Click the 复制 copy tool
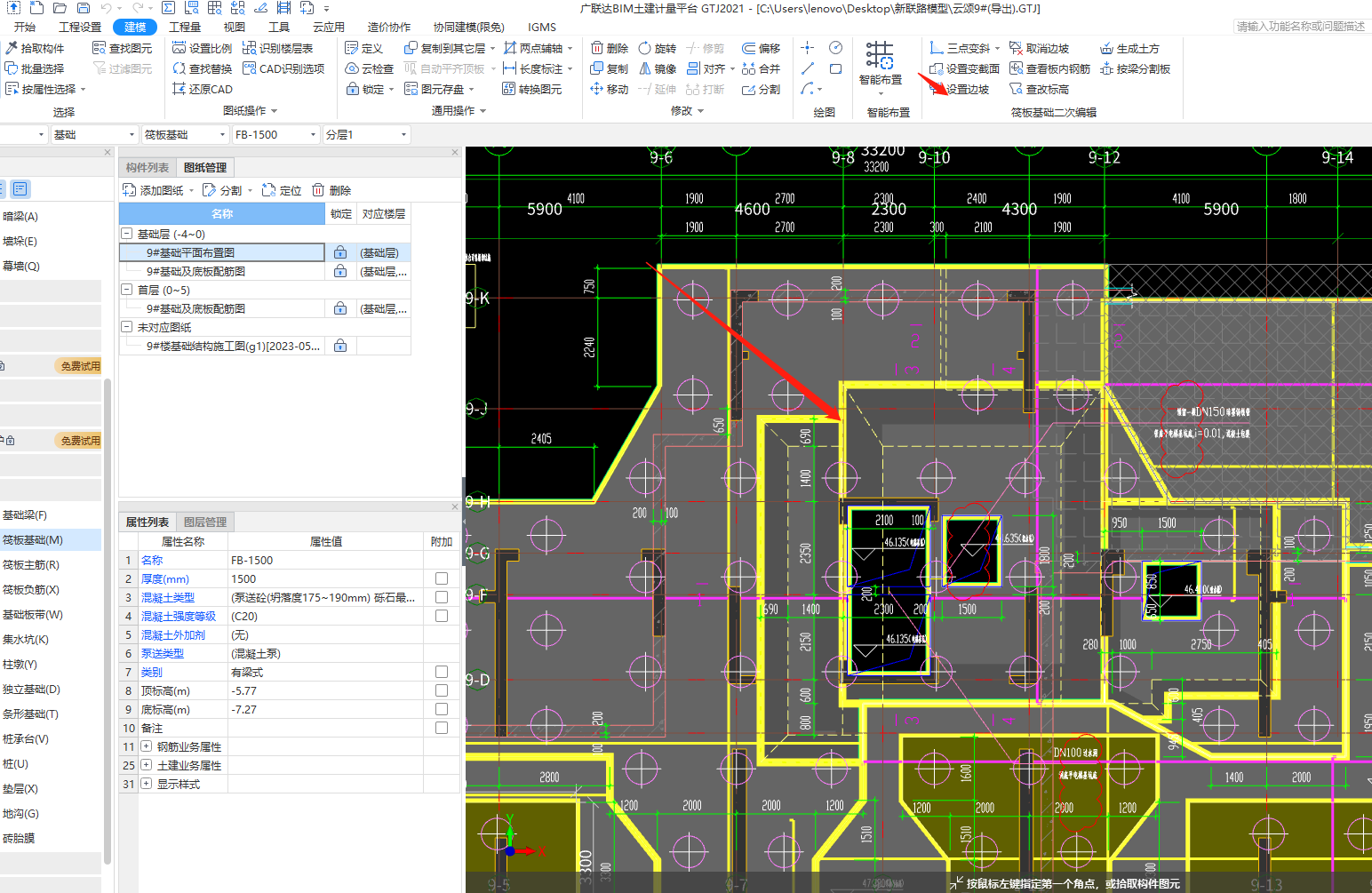1372x893 pixels. pyautogui.click(x=610, y=68)
